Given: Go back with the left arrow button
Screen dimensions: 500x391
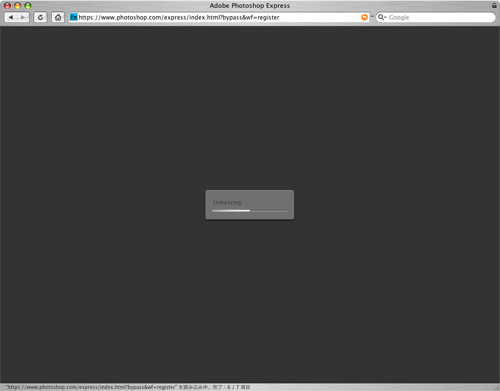Looking at the screenshot, I should pyautogui.click(x=11, y=17).
